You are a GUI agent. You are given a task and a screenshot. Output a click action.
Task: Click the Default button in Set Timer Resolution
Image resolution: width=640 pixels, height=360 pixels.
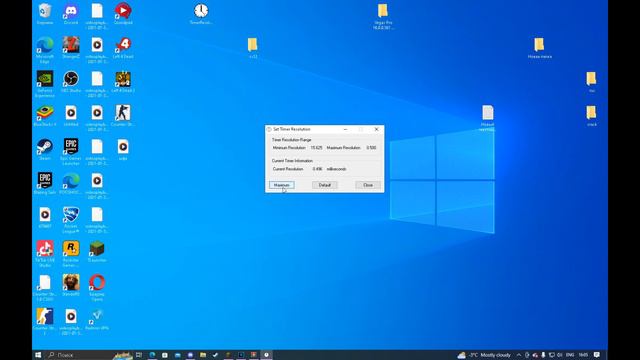click(324, 185)
